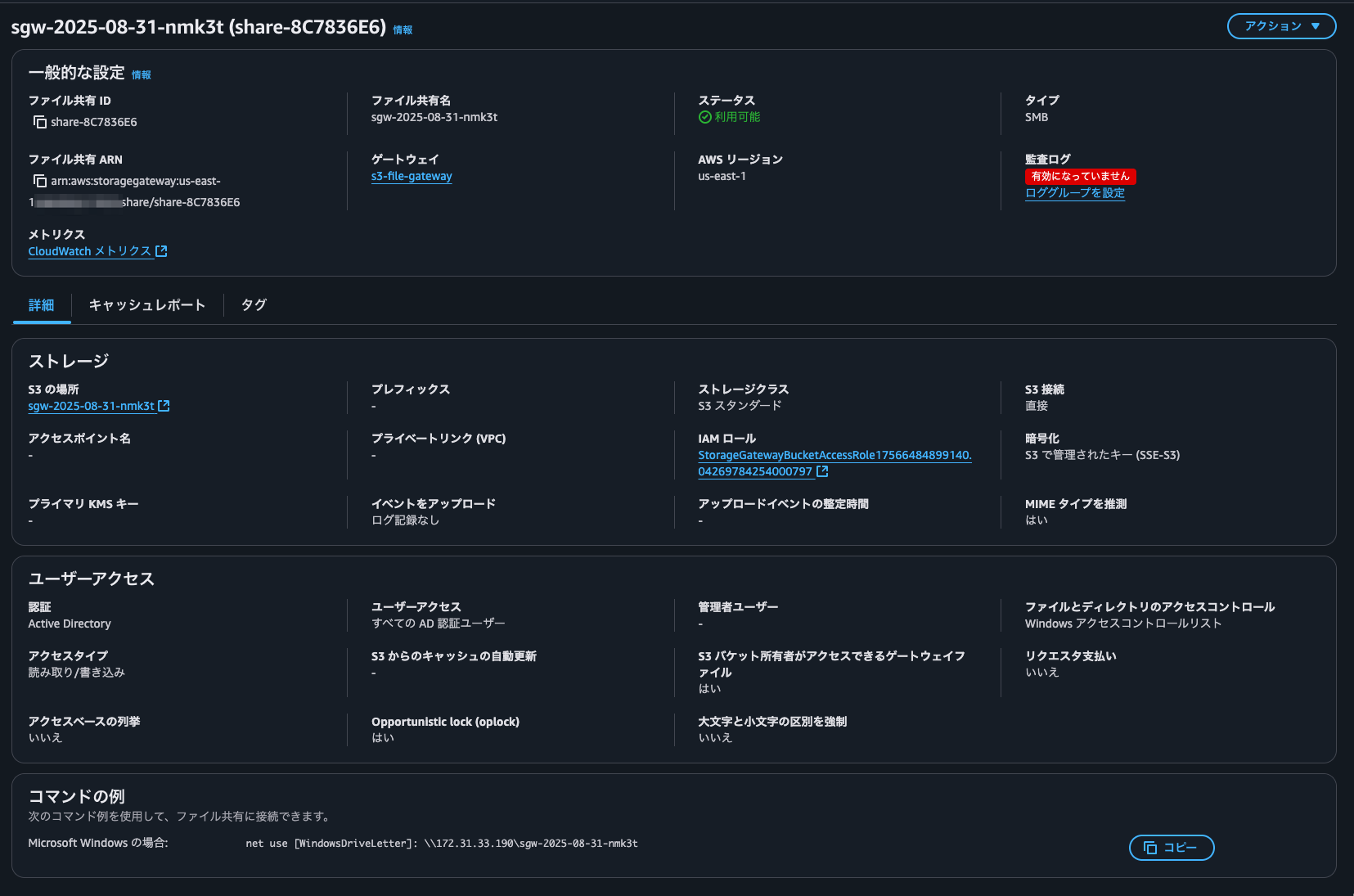Click the ファイル共有名 value sgw-2025-08-31-nmk3t
The height and width of the screenshot is (896, 1354).
click(x=434, y=117)
